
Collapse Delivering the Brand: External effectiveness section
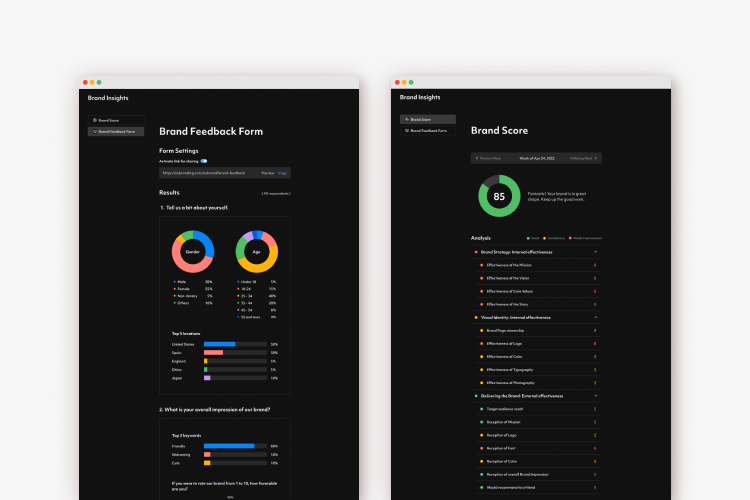point(596,396)
